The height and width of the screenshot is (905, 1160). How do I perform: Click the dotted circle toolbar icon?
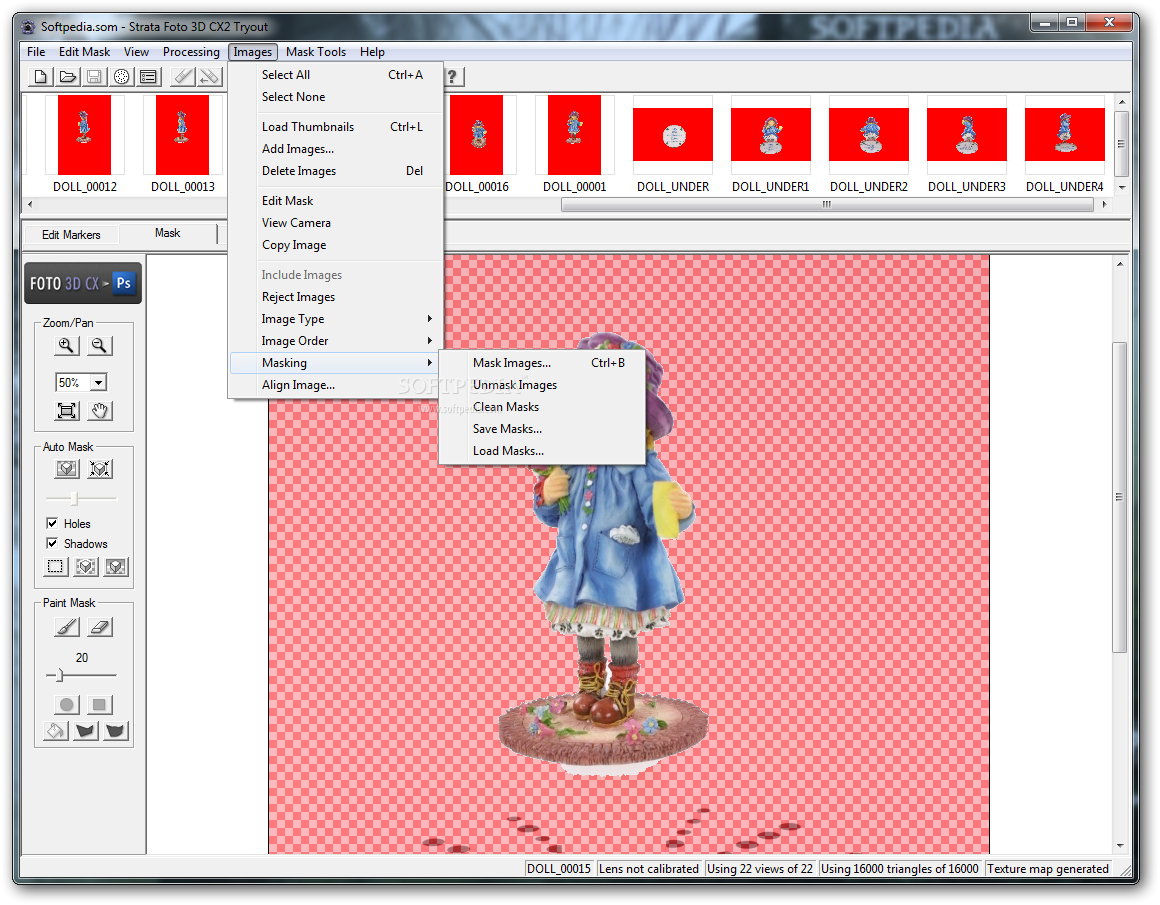click(121, 76)
